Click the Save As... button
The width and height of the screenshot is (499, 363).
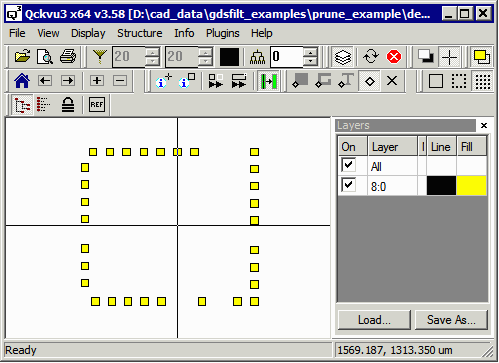click(x=451, y=320)
